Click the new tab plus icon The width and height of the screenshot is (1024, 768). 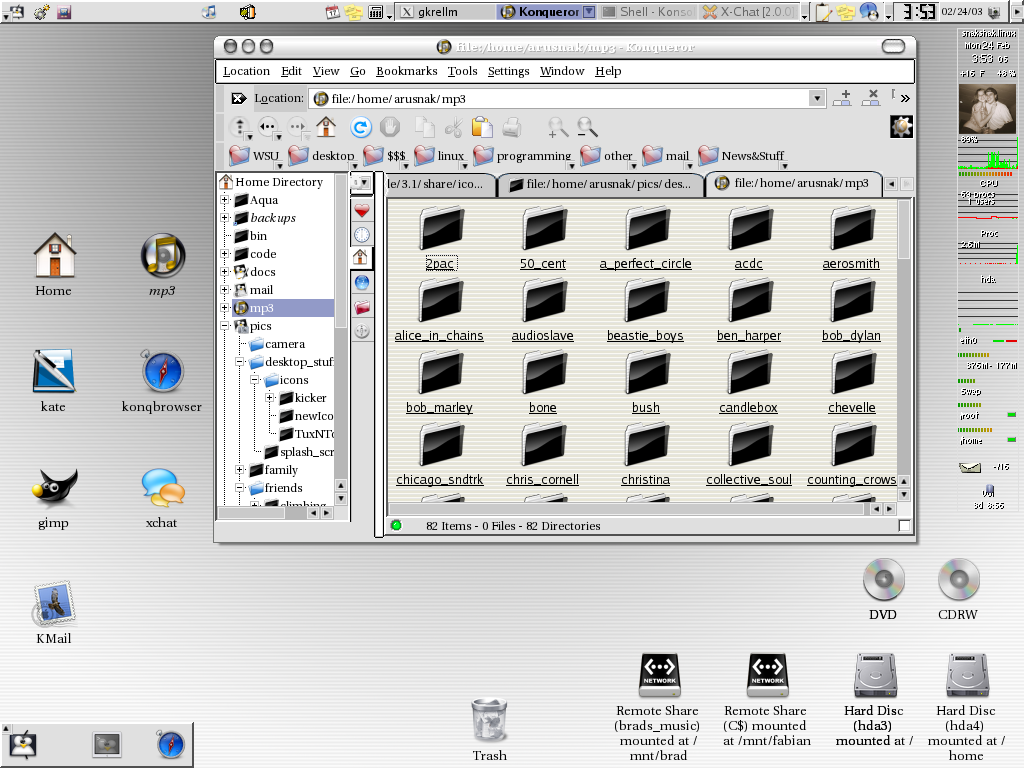tap(842, 97)
